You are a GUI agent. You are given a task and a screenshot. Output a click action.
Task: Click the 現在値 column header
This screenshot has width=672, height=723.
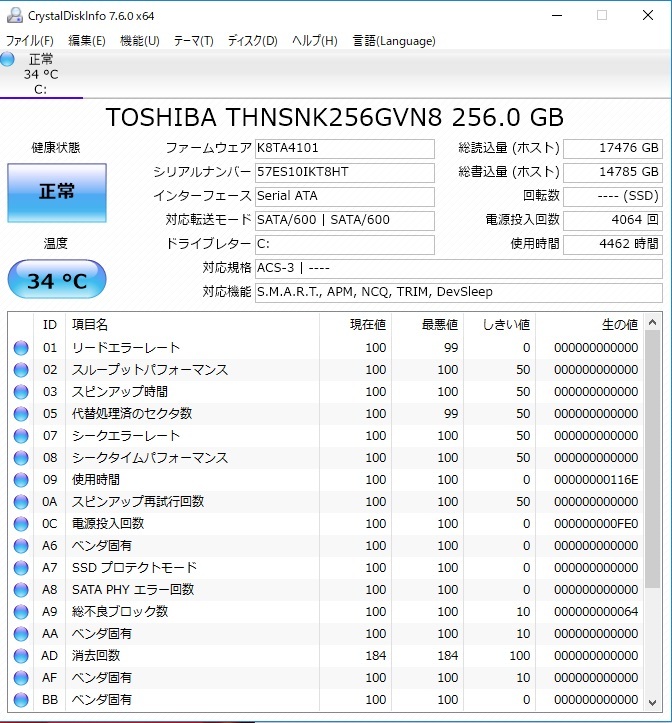356,325
